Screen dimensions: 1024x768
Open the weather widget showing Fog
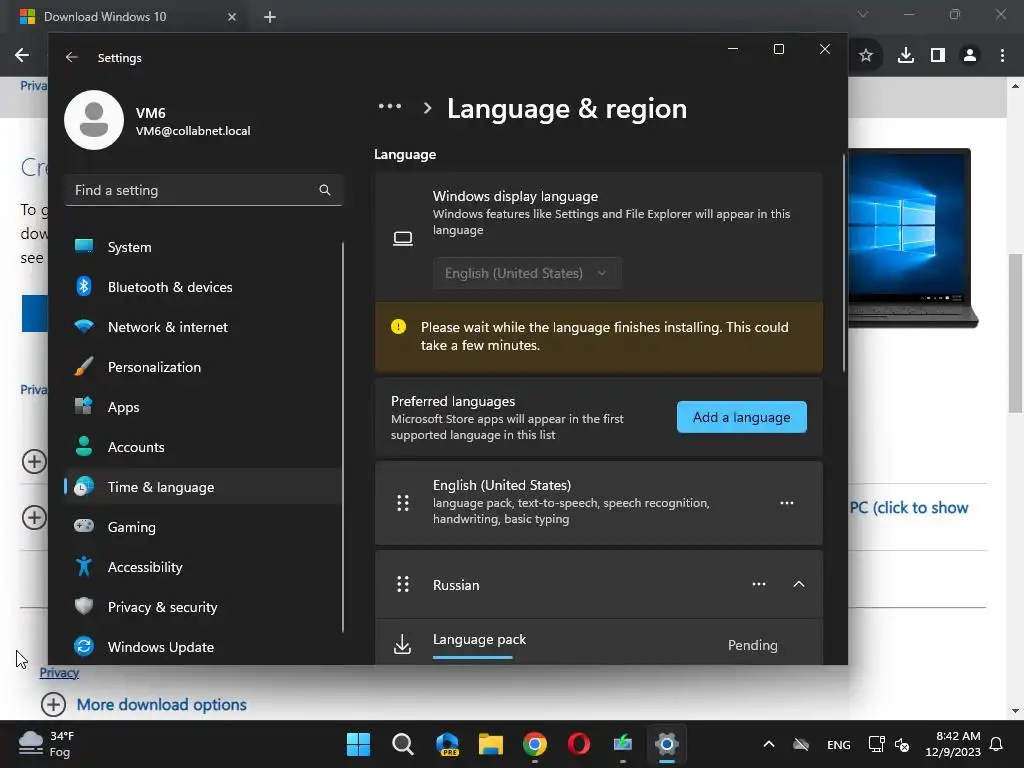click(x=47, y=744)
